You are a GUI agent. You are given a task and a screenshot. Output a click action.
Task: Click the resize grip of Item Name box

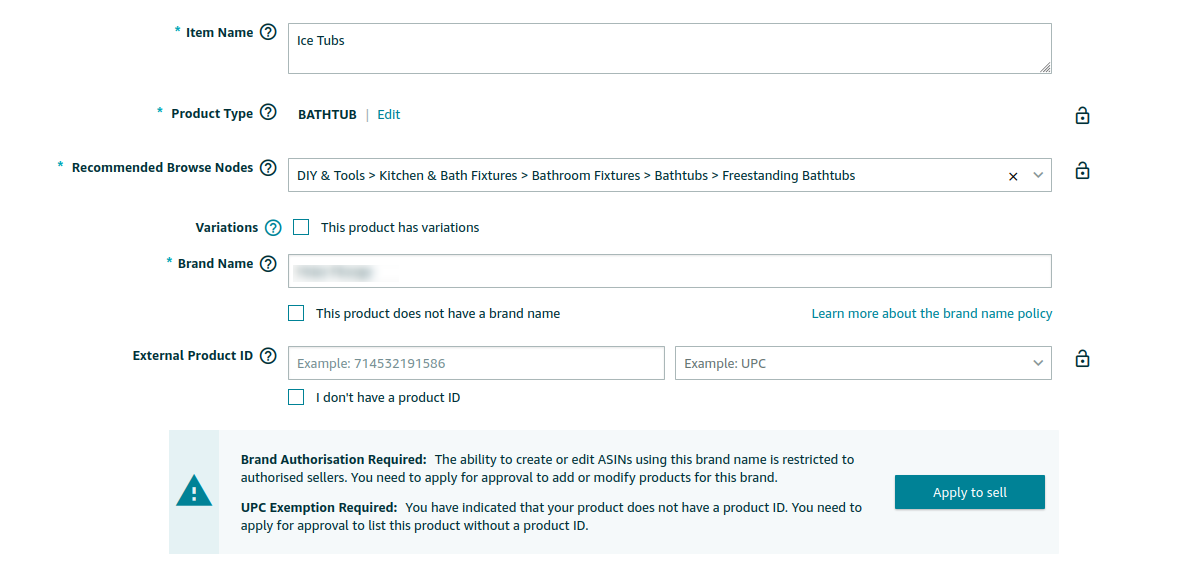pyautogui.click(x=1045, y=67)
